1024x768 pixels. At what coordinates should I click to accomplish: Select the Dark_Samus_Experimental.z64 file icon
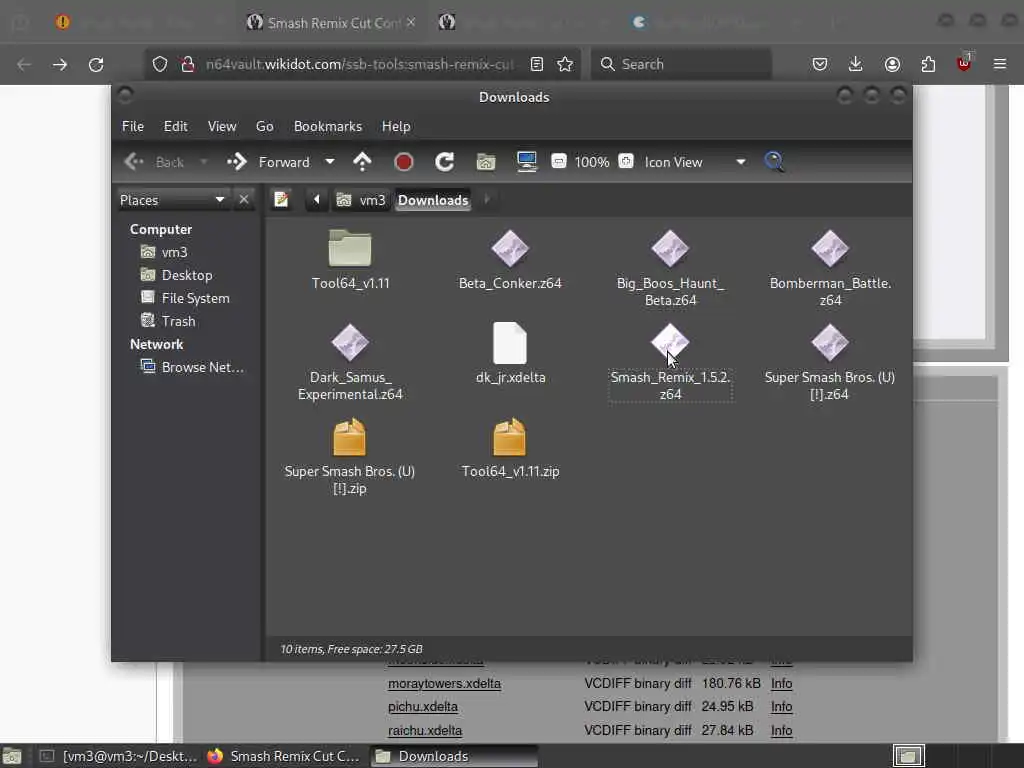pos(350,342)
